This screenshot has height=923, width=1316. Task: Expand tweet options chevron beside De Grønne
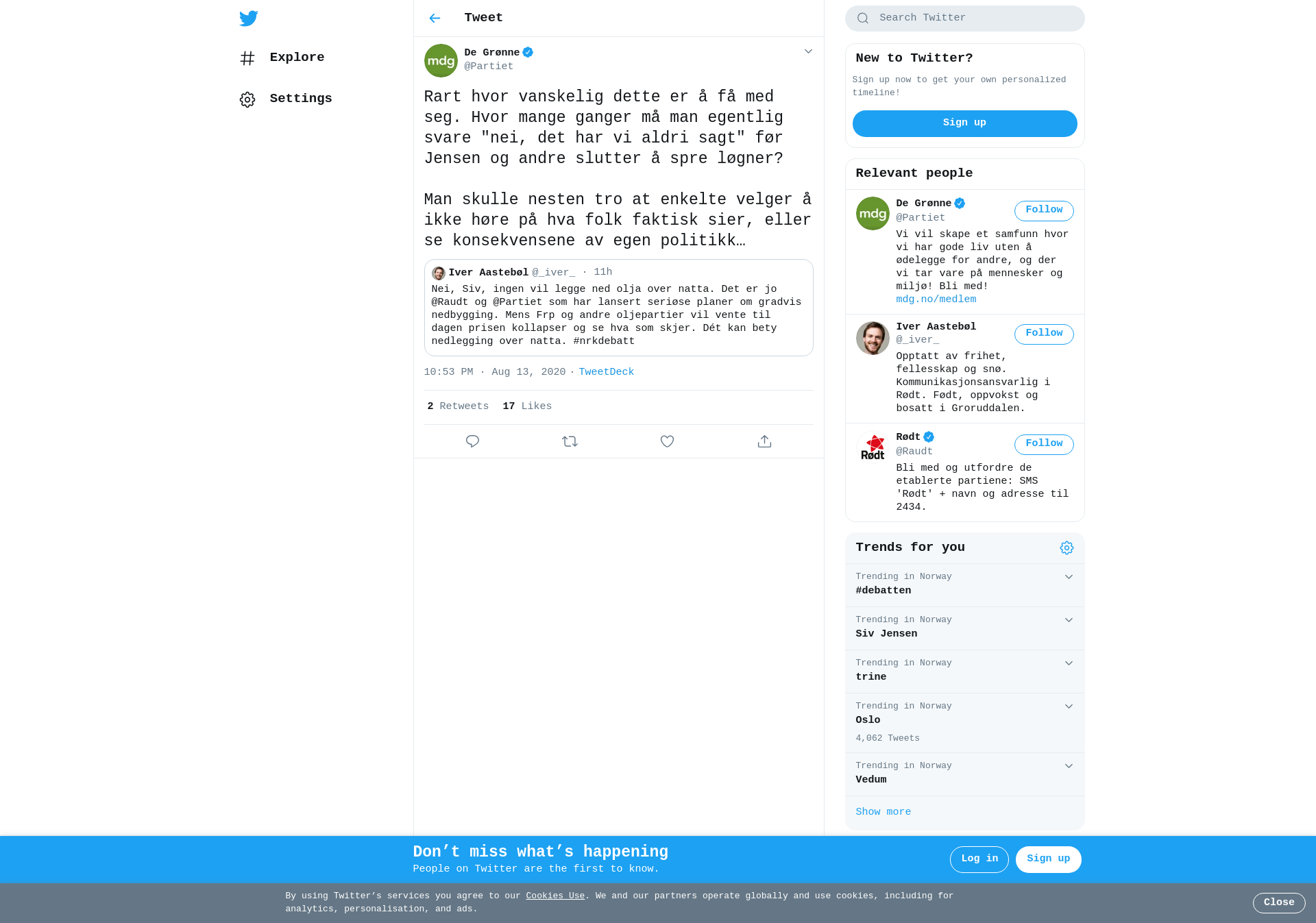tap(808, 51)
